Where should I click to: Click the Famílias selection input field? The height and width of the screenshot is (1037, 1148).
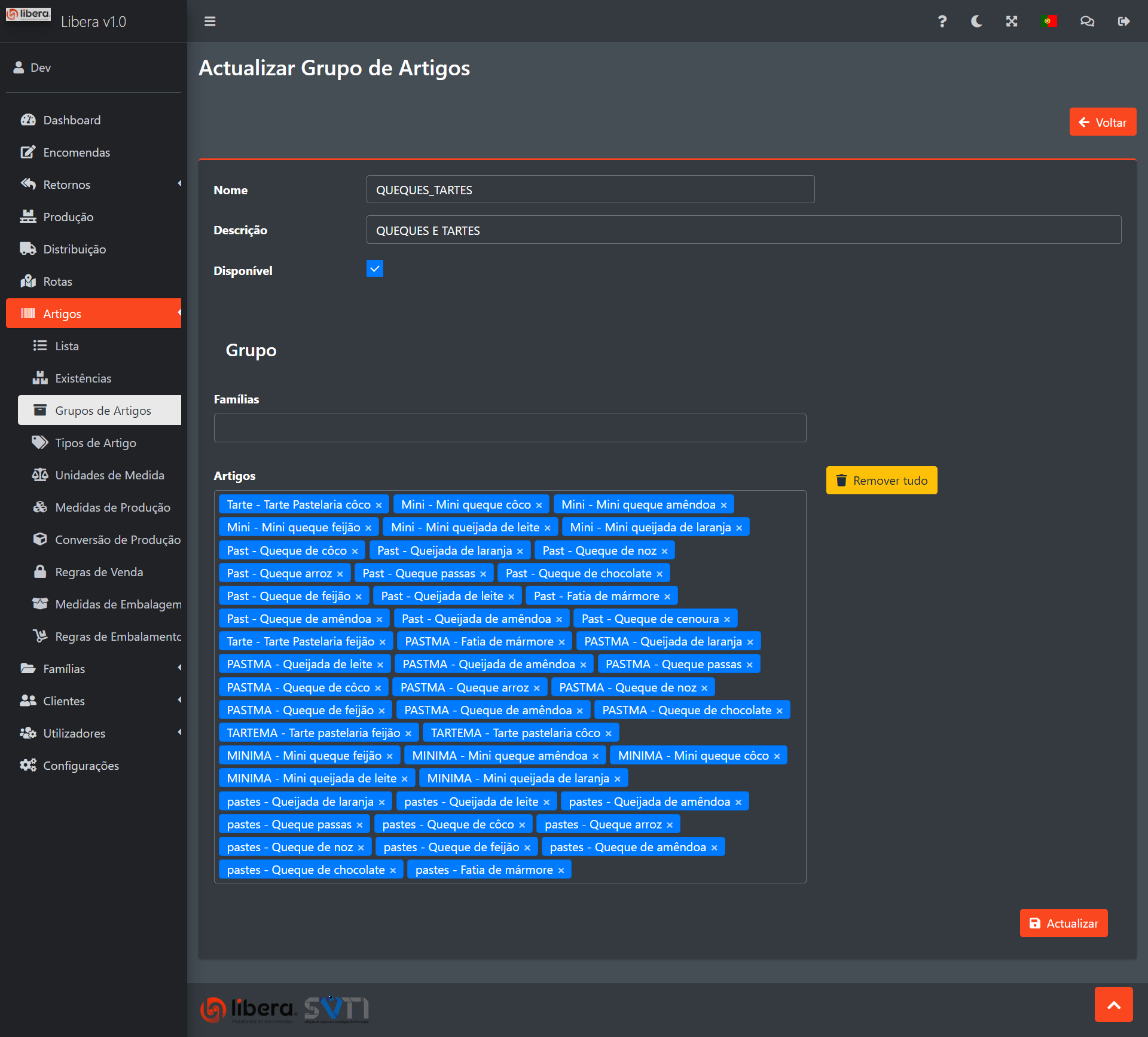[x=509, y=428]
